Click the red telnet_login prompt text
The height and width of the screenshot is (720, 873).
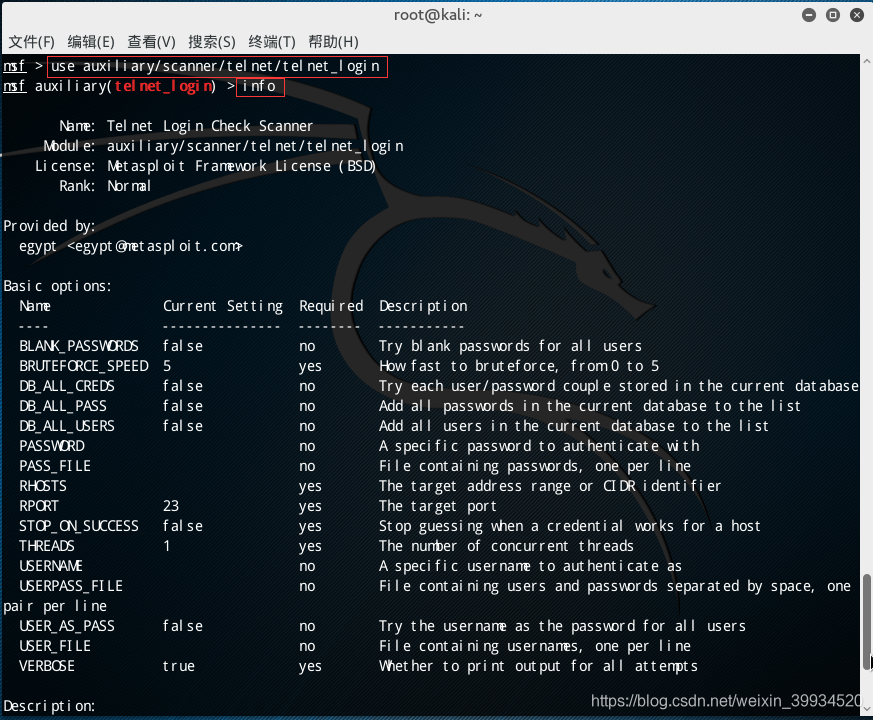[163, 86]
